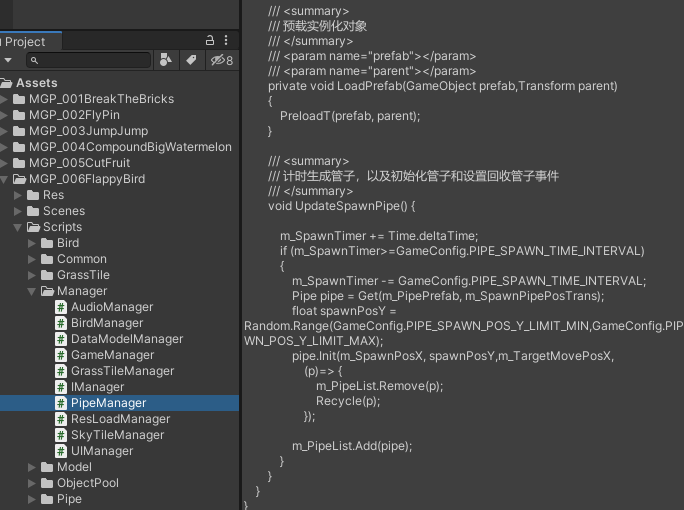Click the ObjectPool folder icon
This screenshot has width=684, height=510.
pyautogui.click(x=47, y=483)
